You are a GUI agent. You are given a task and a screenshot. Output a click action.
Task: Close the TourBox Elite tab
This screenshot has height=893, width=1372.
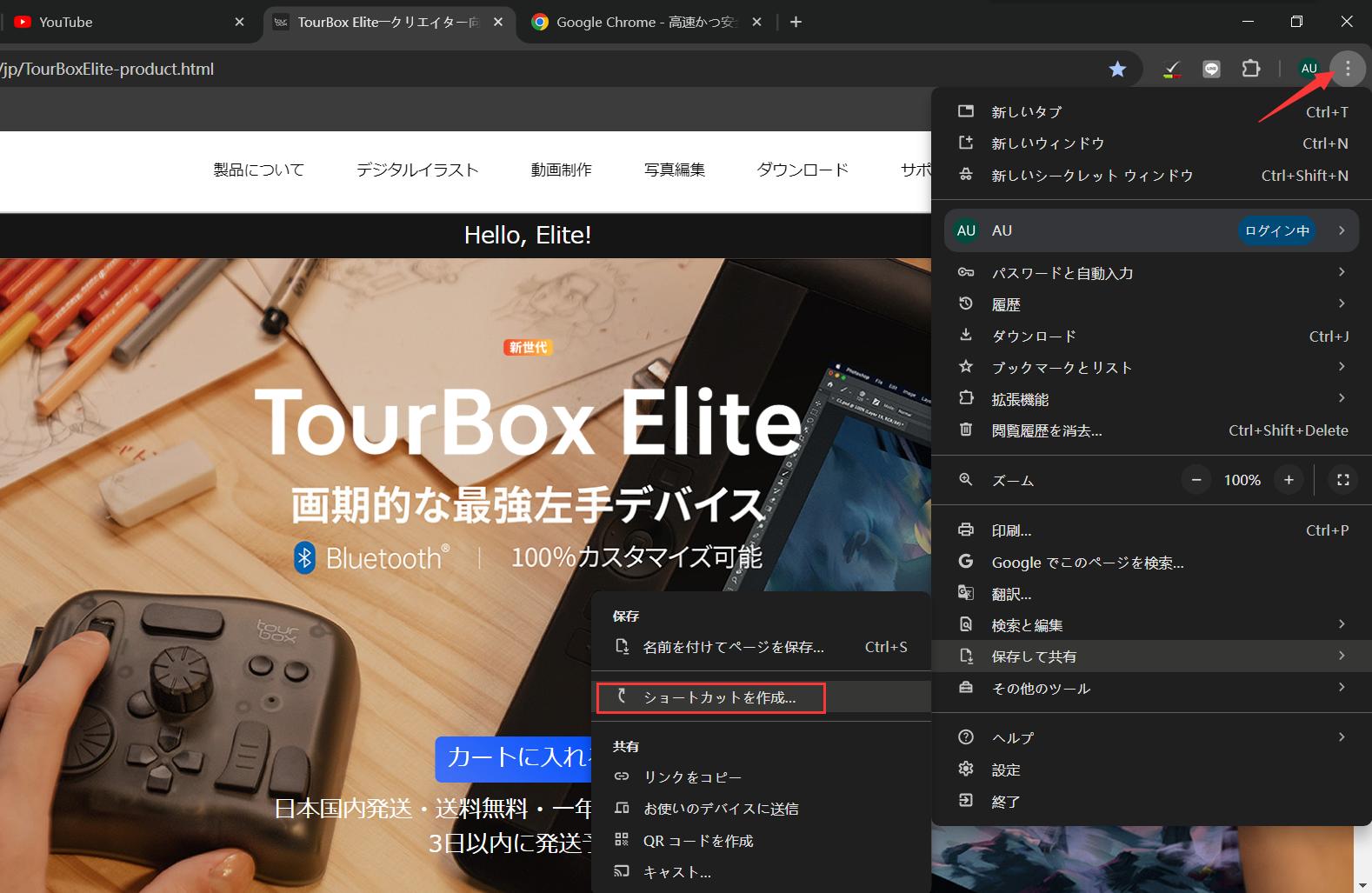click(497, 22)
